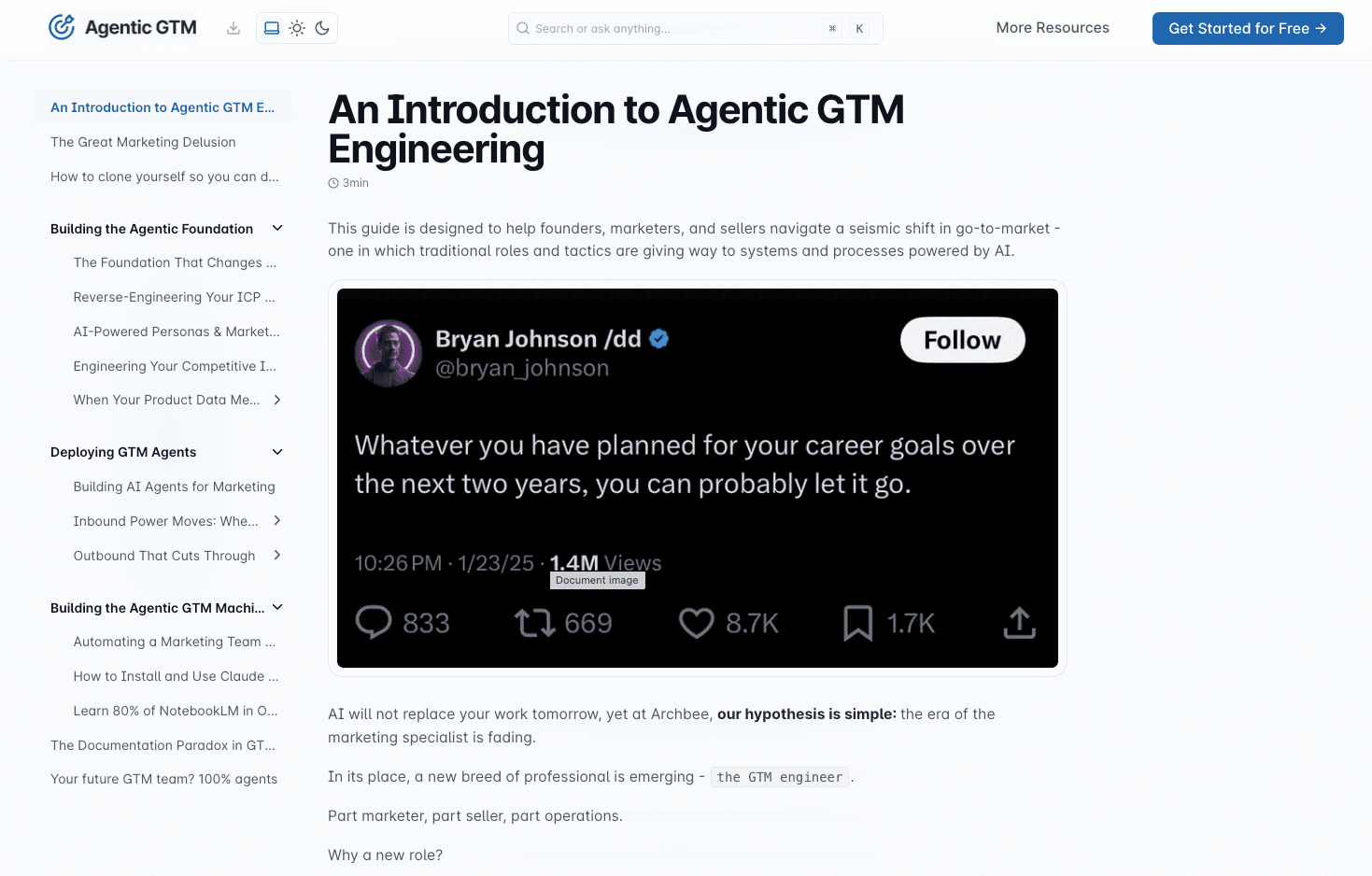
Task: Collapse the Deploying GTM Agents section
Action: 277,452
